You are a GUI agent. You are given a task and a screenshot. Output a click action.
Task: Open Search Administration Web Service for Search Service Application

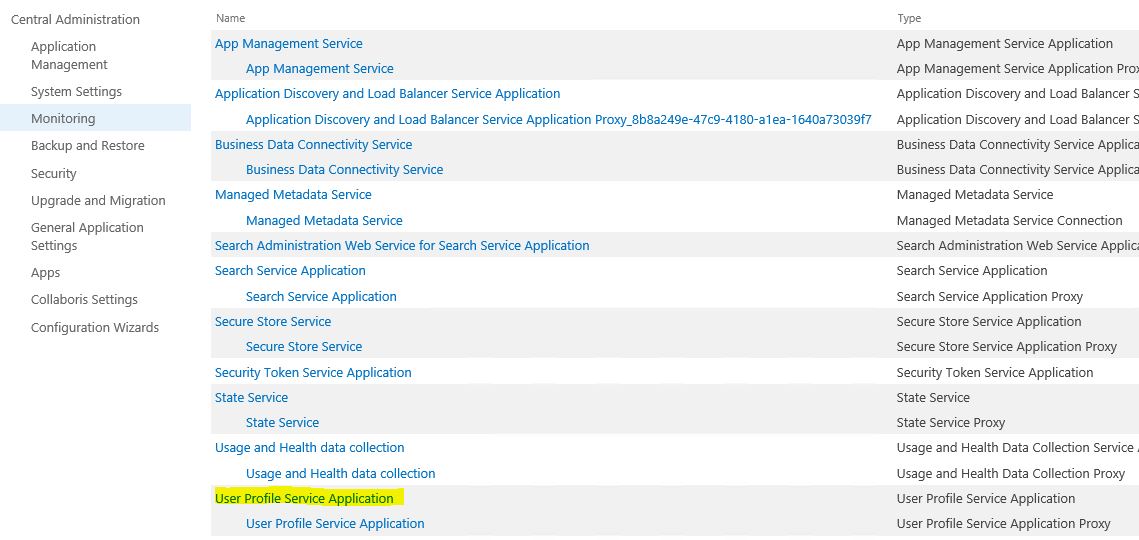tap(402, 246)
